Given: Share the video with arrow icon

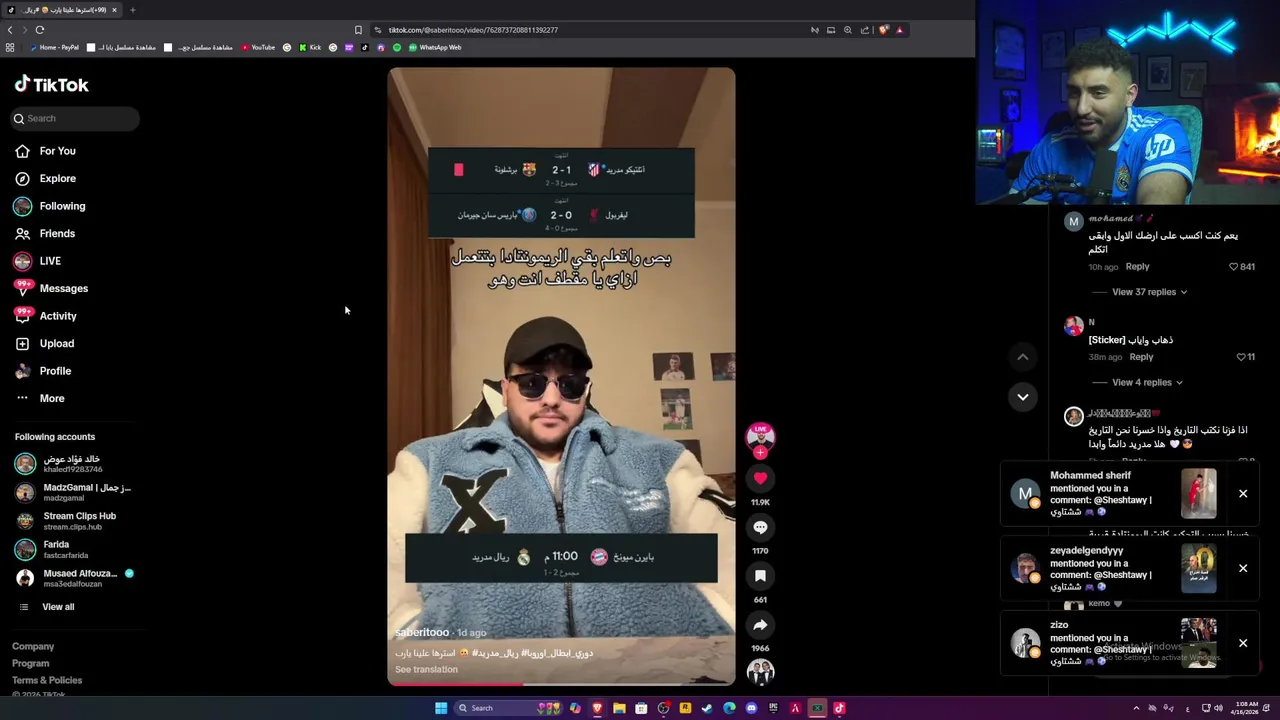Looking at the screenshot, I should click(760, 625).
